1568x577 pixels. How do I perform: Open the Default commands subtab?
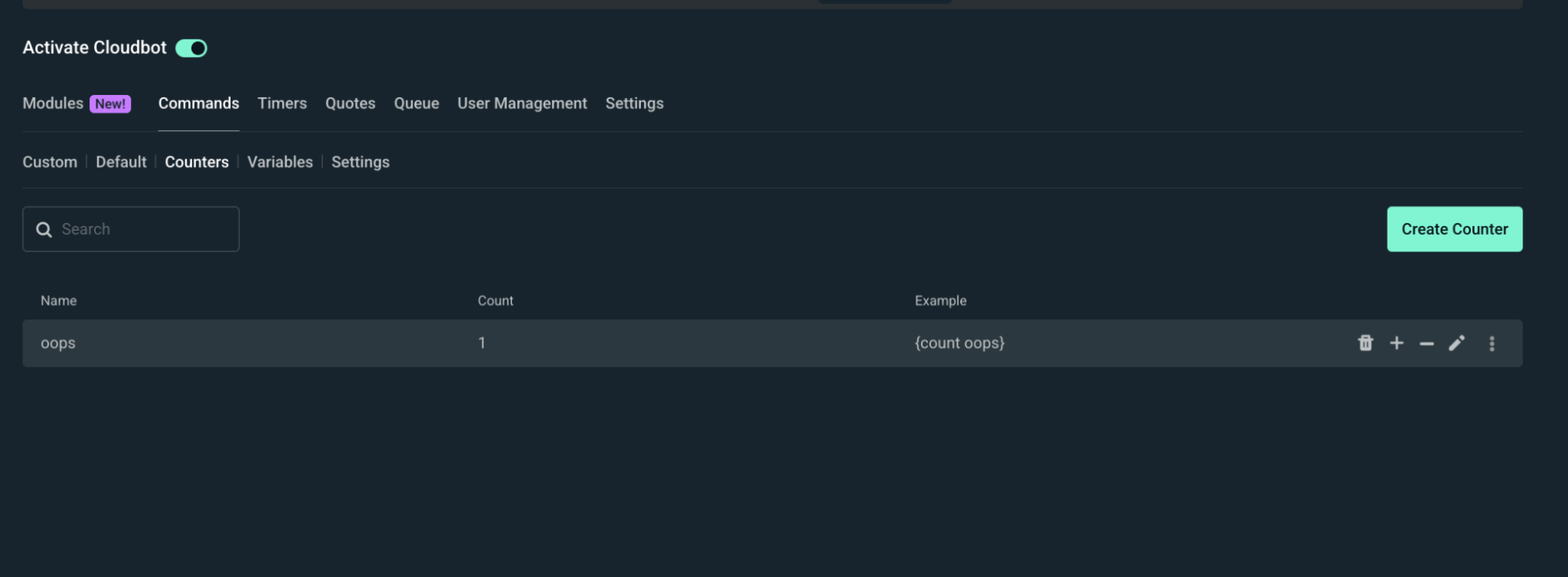[x=121, y=162]
